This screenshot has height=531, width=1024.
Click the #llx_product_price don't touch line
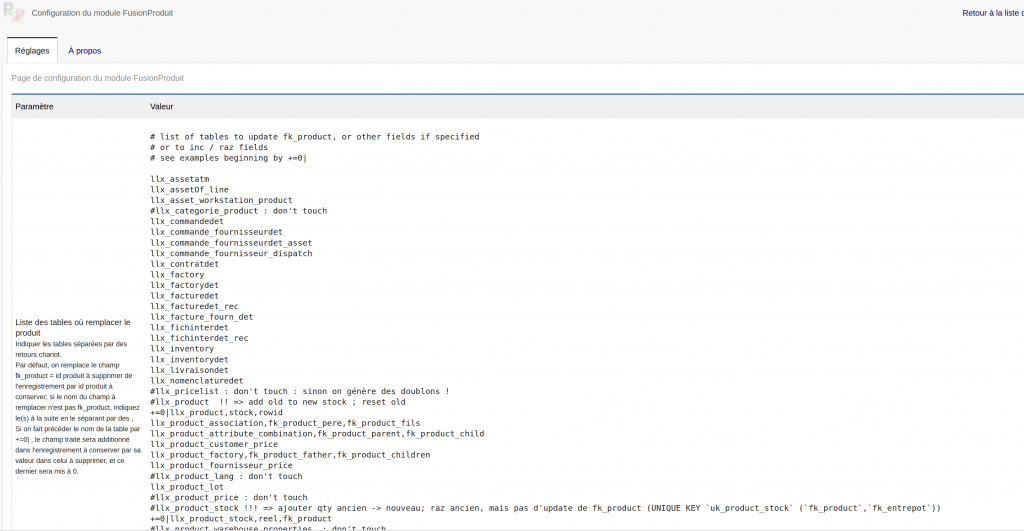229,498
